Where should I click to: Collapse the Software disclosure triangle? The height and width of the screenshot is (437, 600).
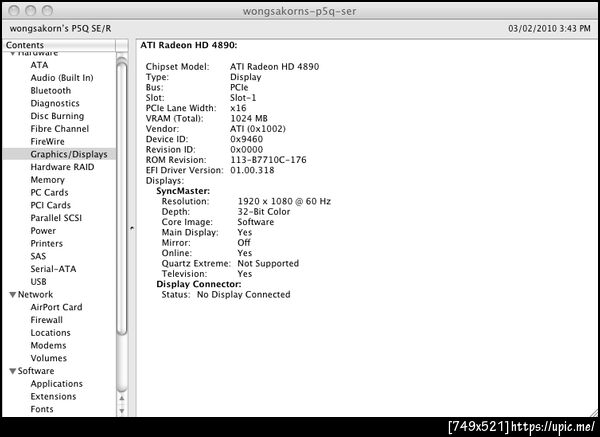[13, 371]
